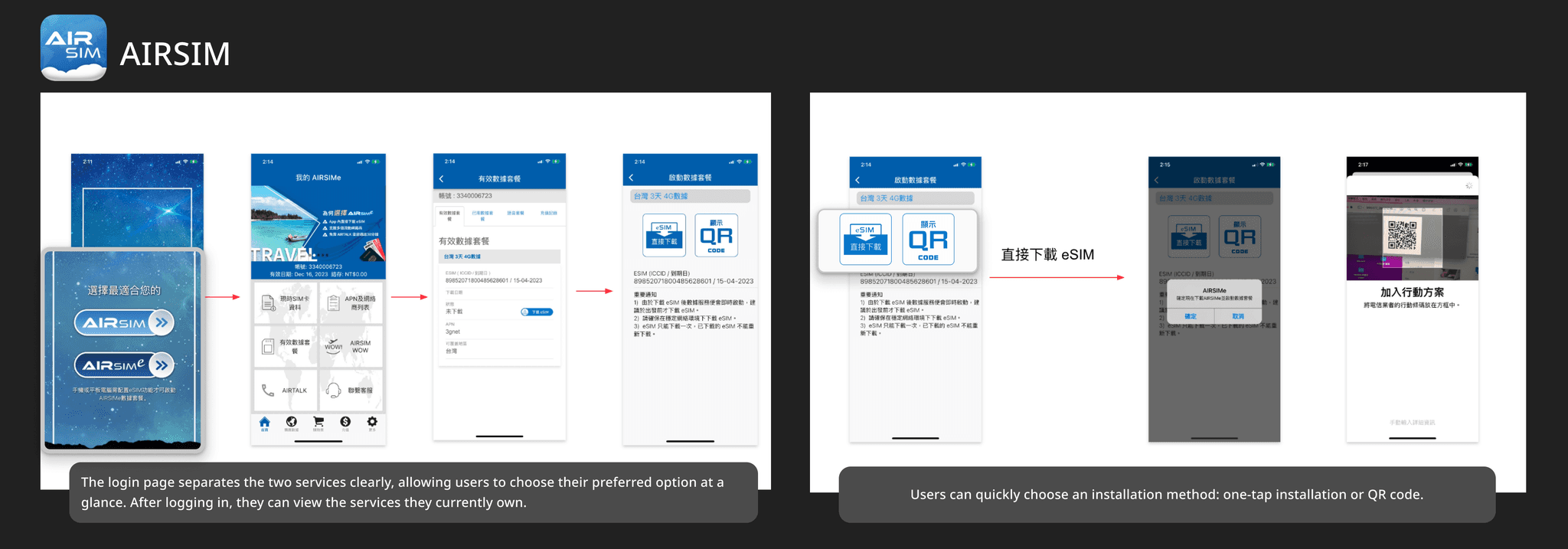This screenshot has width=1568, height=549.
Task: Click the caption about the login page
Action: (x=413, y=492)
